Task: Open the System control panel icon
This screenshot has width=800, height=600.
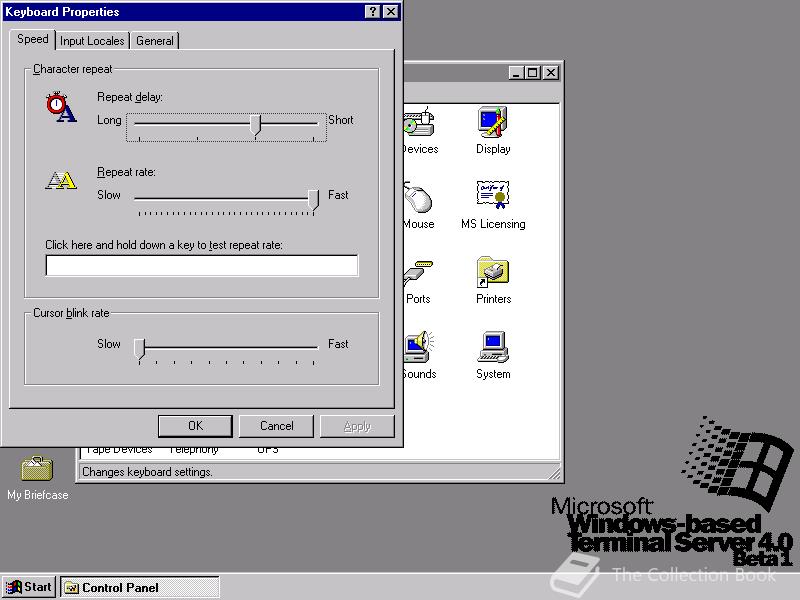Action: point(491,347)
